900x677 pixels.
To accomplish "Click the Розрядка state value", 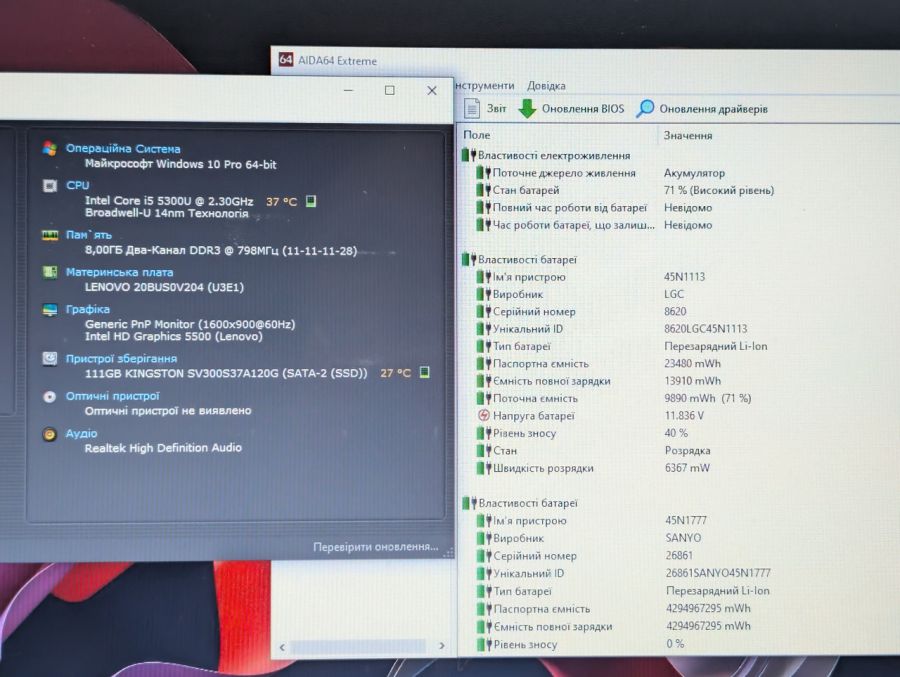I will pos(687,450).
